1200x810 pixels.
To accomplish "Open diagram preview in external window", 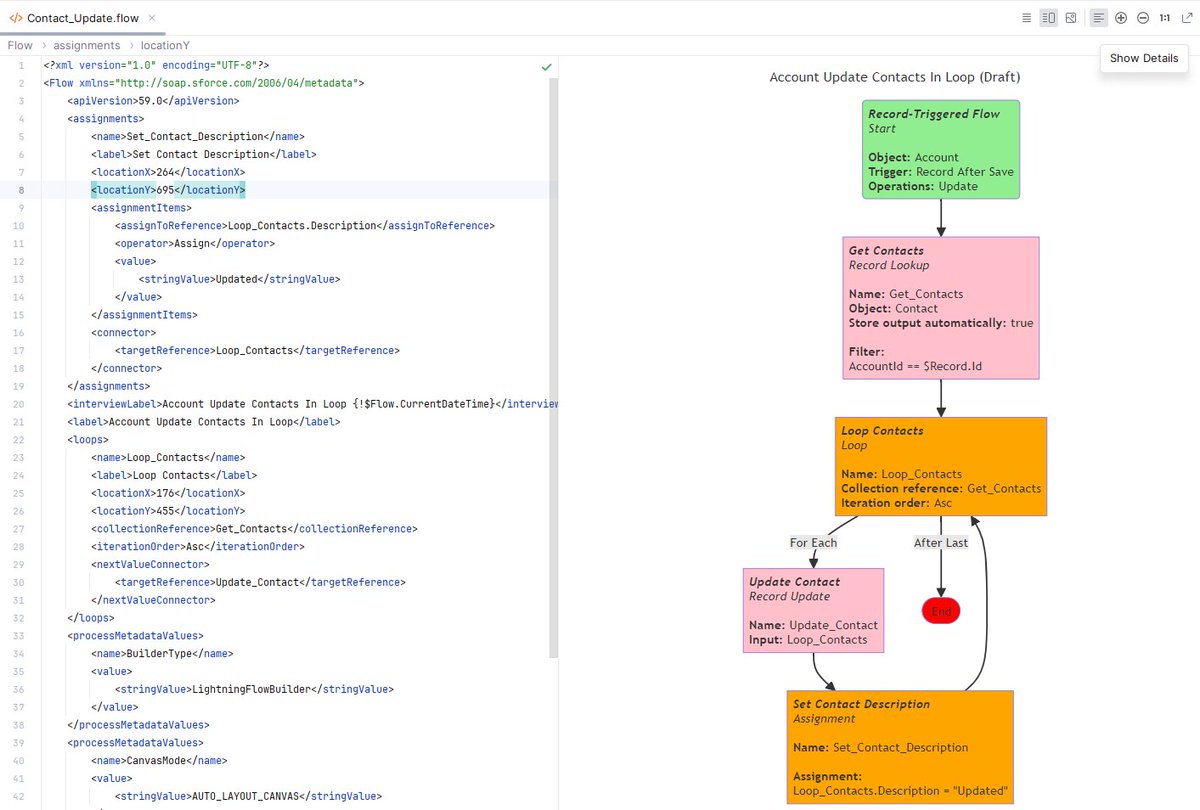I will (x=1189, y=17).
